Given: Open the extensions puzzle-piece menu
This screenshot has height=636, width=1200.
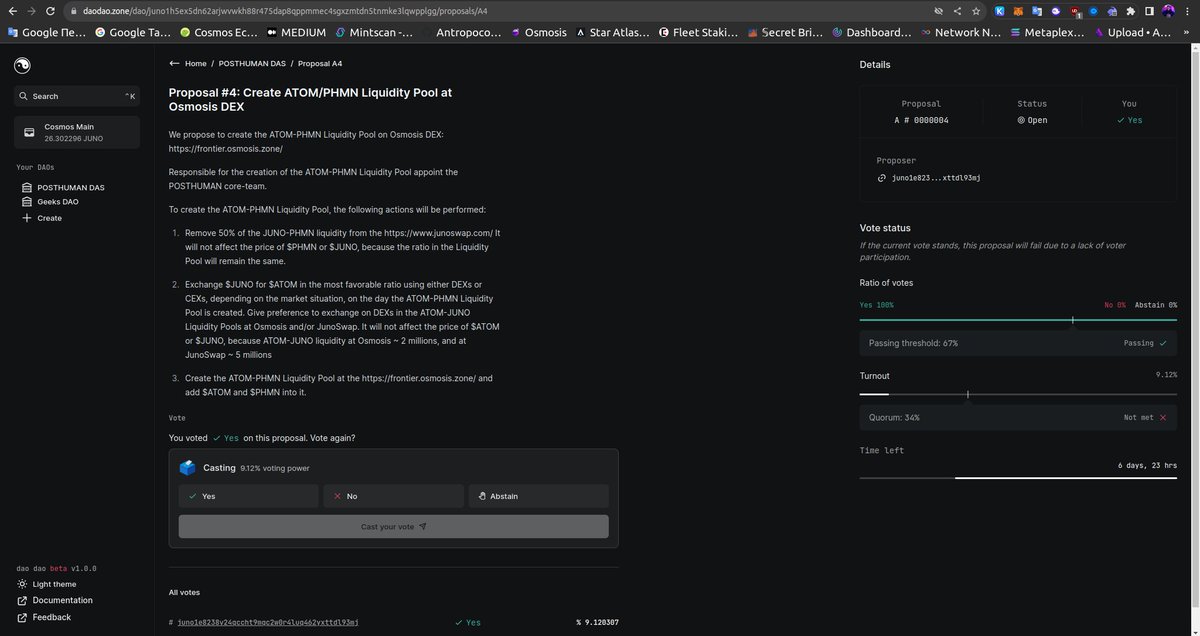Looking at the screenshot, I should pyautogui.click(x=1130, y=11).
